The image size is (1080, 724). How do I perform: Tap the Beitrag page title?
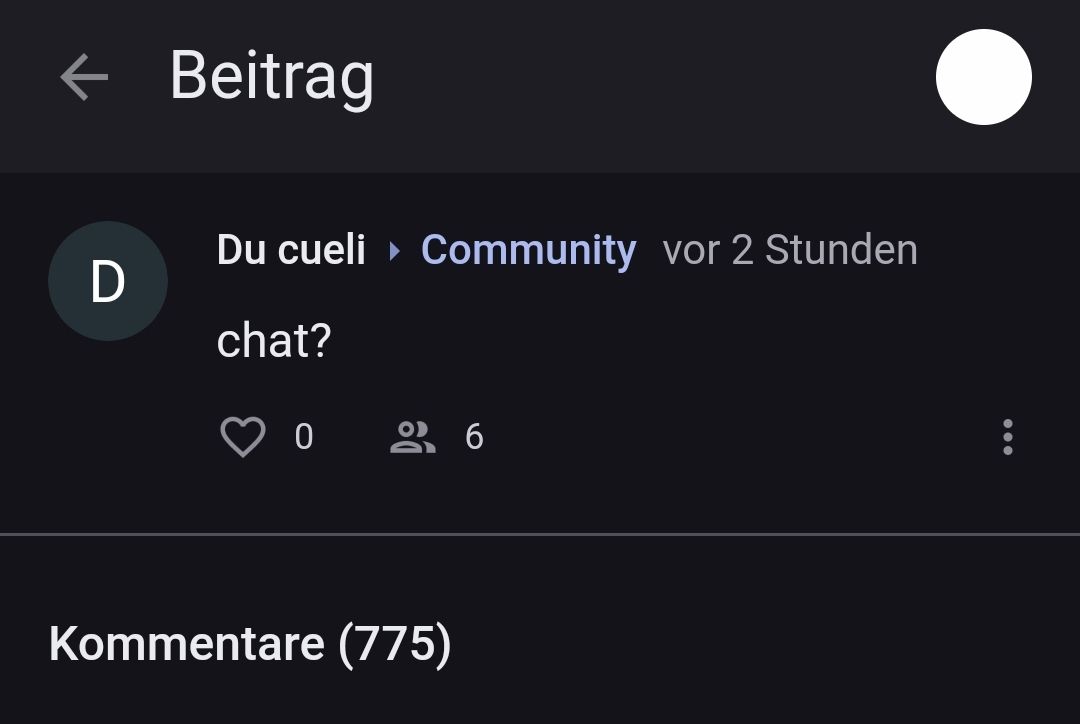tap(271, 77)
